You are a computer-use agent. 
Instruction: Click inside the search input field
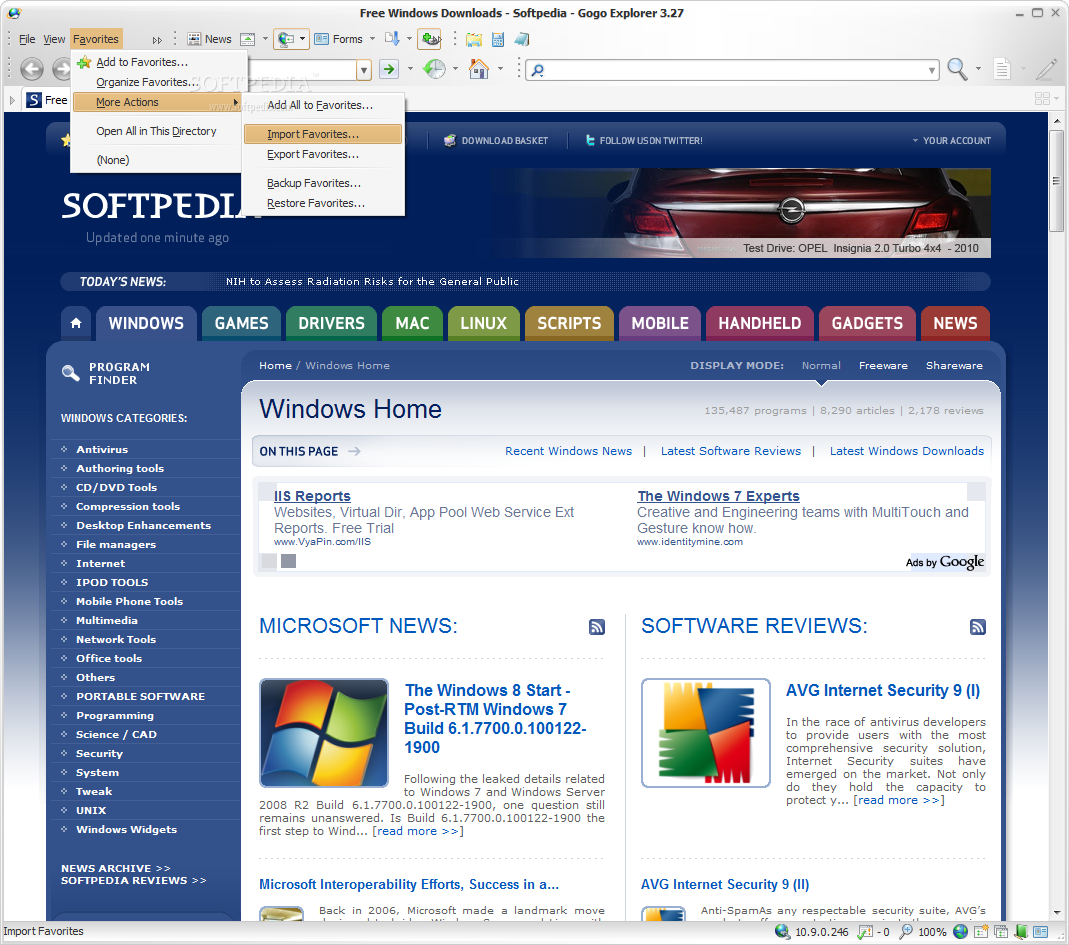pyautogui.click(x=732, y=70)
